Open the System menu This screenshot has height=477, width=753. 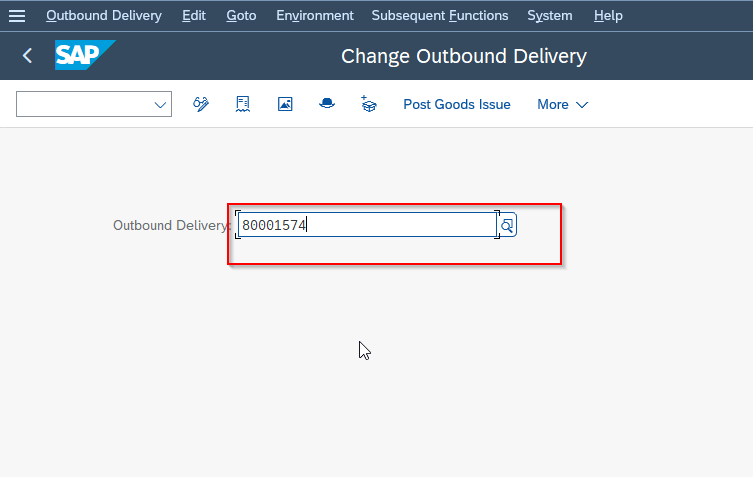click(549, 16)
